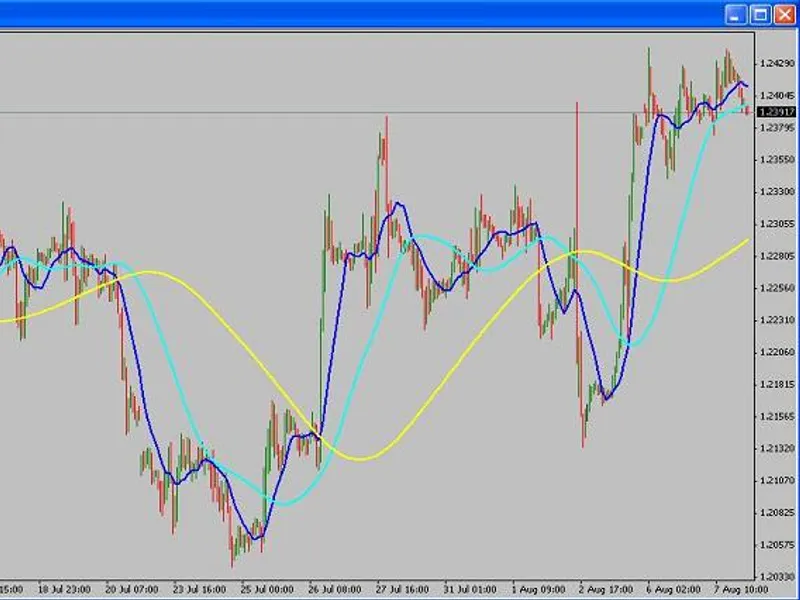Select the 1.22805 price label
The height and width of the screenshot is (600, 800).
click(778, 256)
